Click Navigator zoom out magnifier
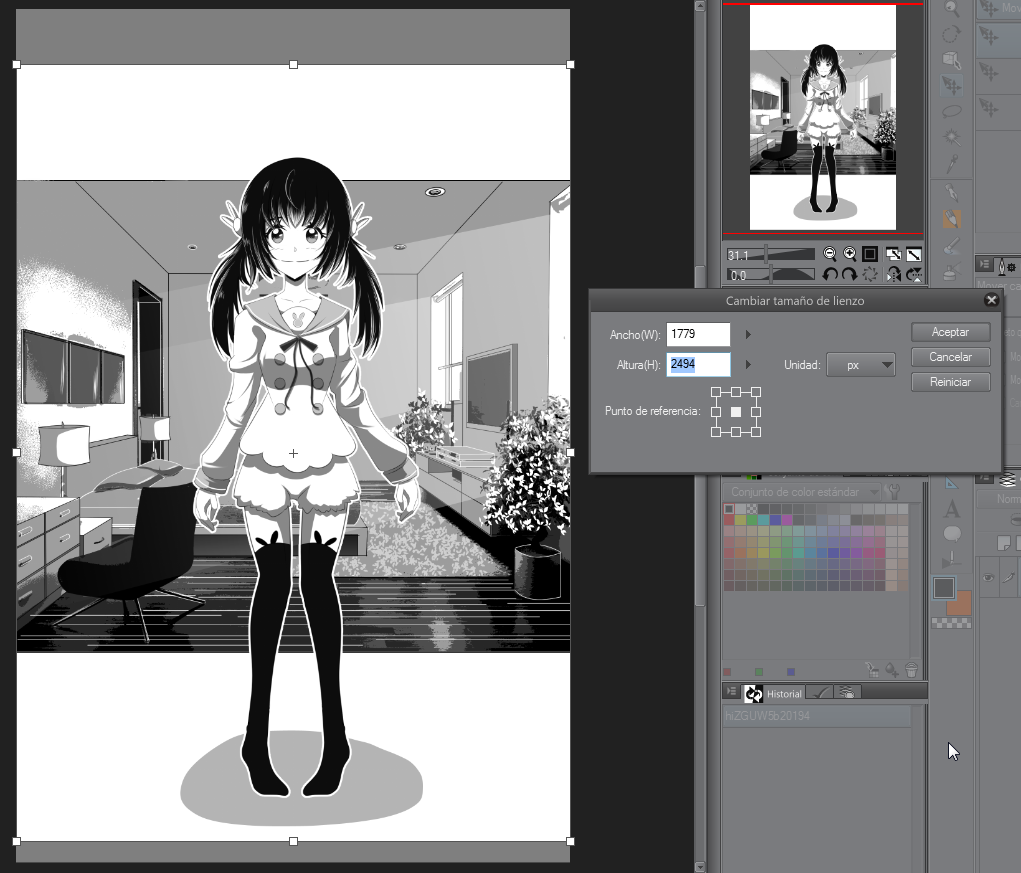Image resolution: width=1021 pixels, height=873 pixels. coord(830,254)
